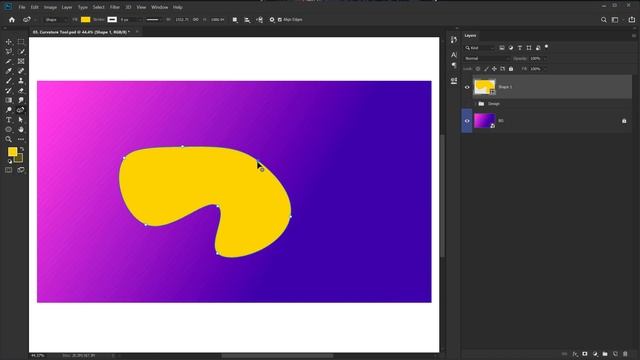Select the Gradient tool
This screenshot has width=640, height=360.
click(x=9, y=100)
